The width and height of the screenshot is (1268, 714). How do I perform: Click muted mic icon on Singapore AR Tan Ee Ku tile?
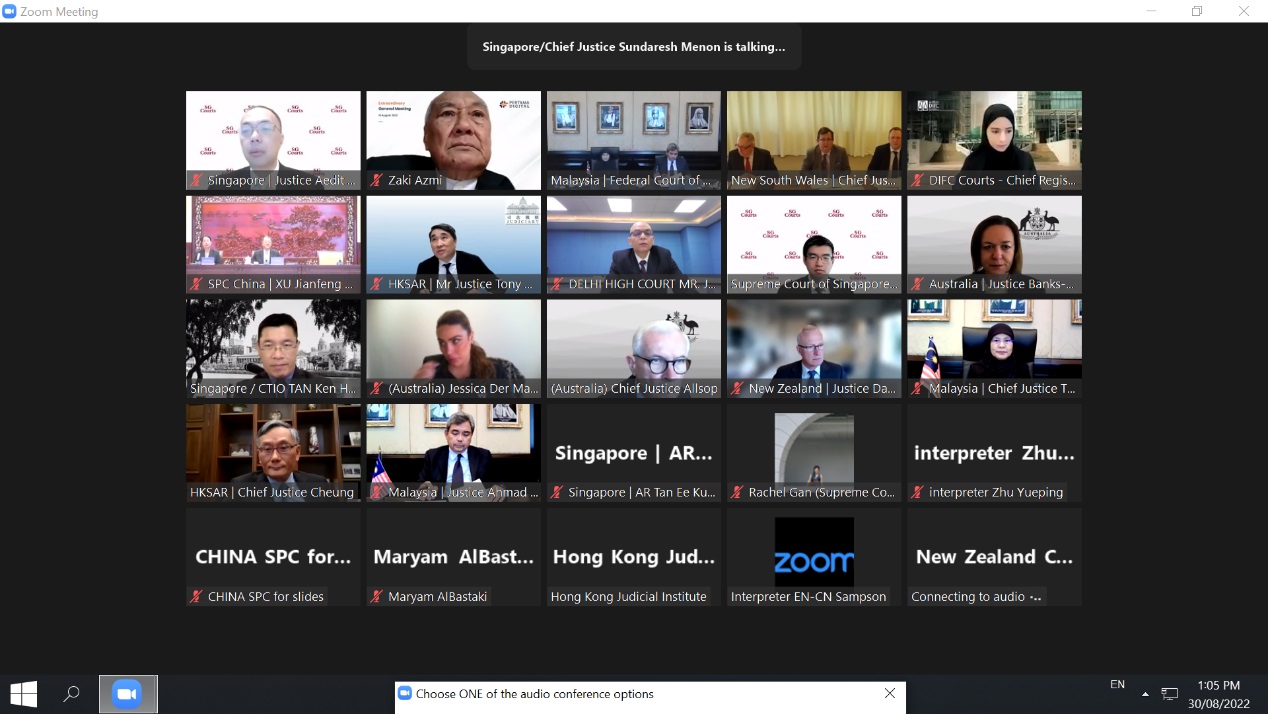pyautogui.click(x=557, y=493)
